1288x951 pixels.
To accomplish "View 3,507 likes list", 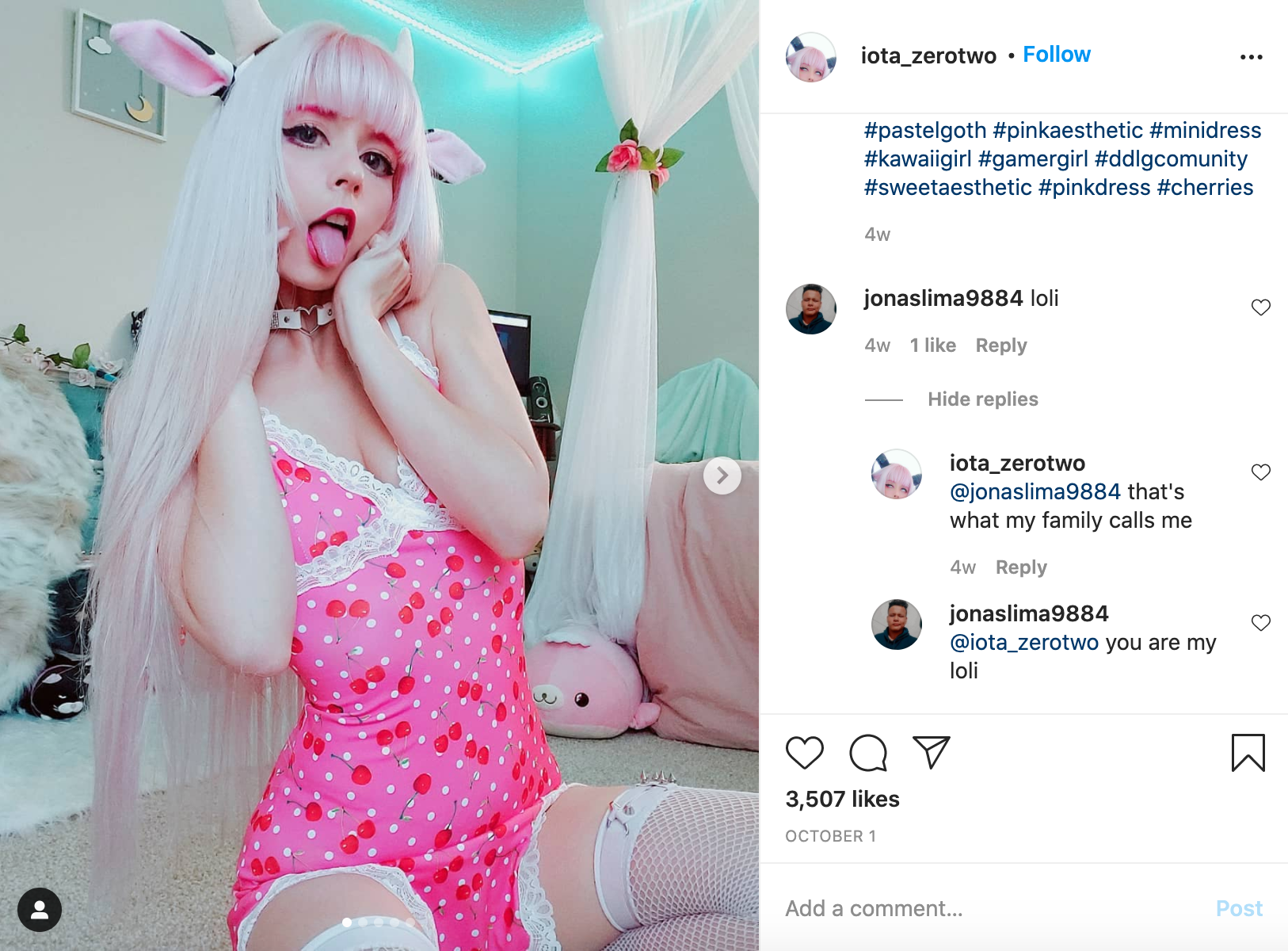I will 842,799.
